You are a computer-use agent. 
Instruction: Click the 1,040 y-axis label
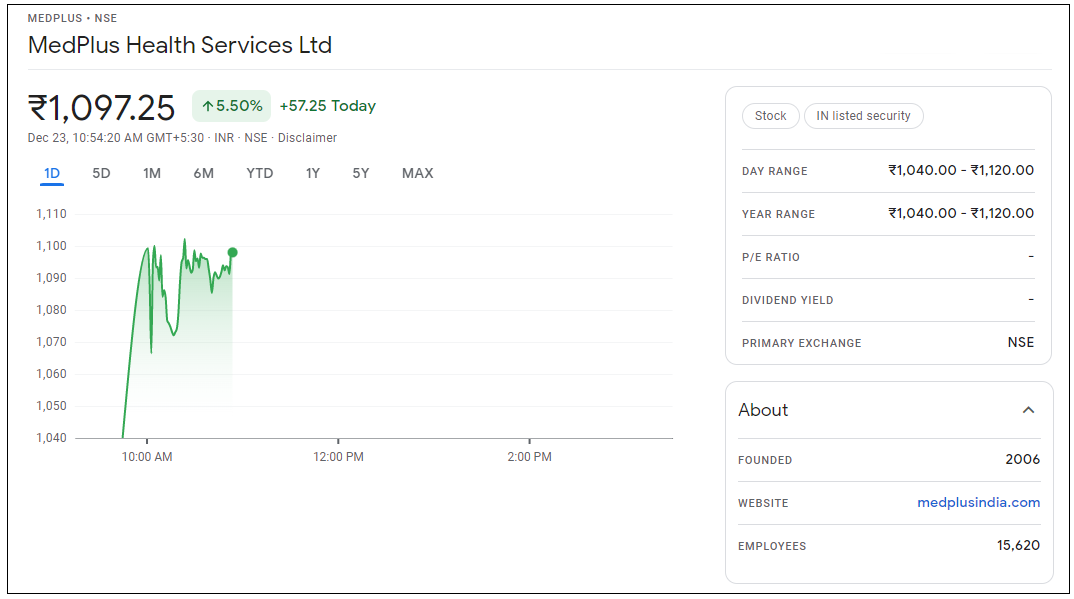pyautogui.click(x=51, y=438)
